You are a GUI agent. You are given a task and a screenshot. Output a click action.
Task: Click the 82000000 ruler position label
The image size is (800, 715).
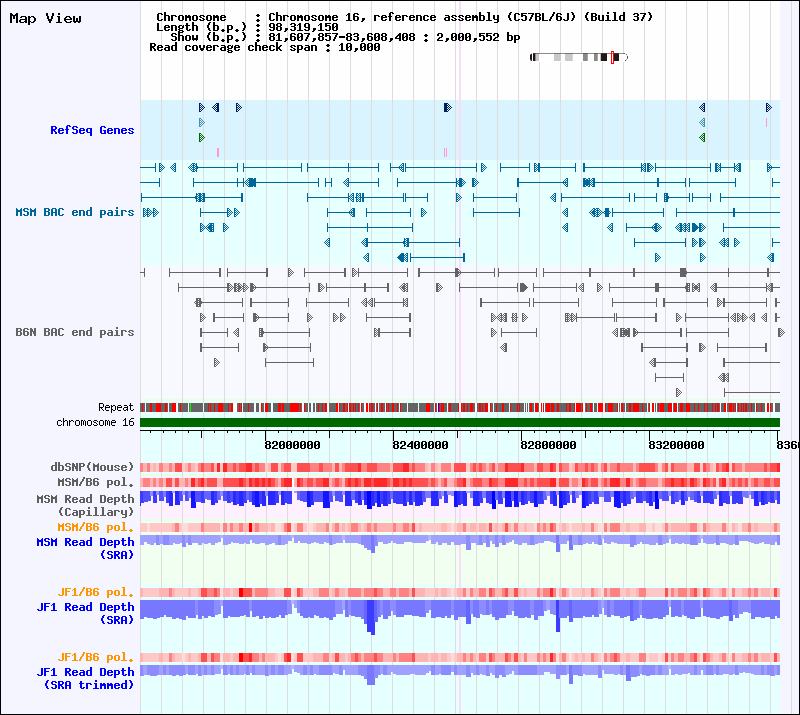point(292,445)
